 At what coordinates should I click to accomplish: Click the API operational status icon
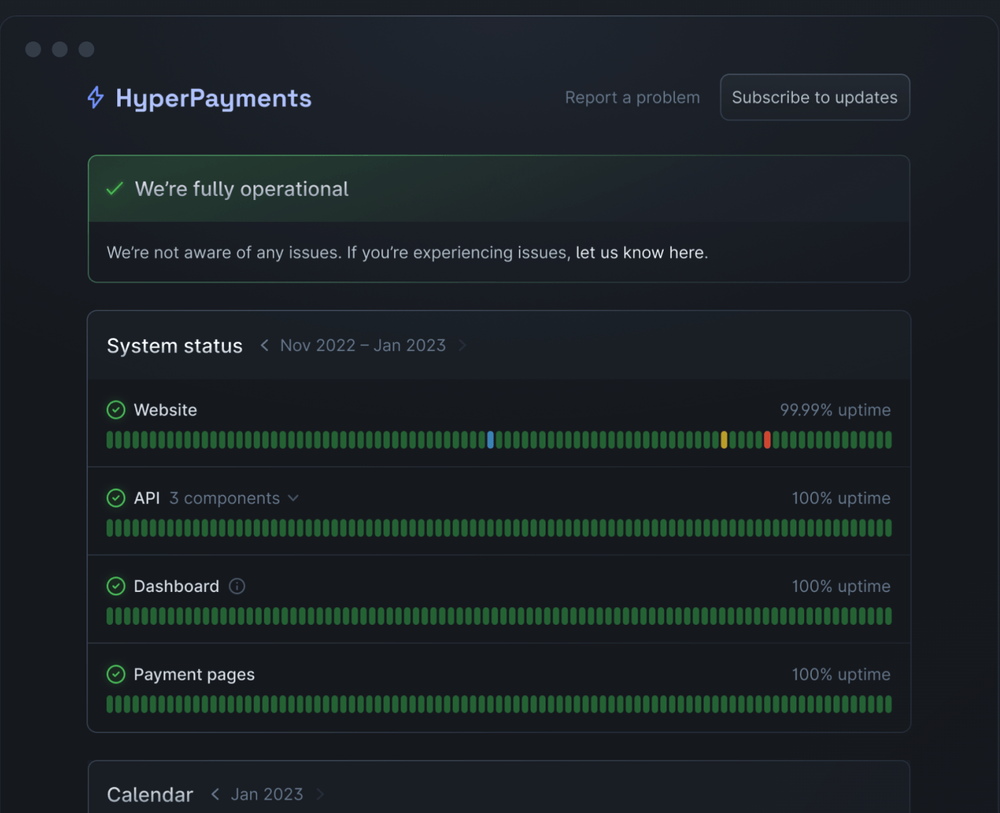tap(115, 497)
